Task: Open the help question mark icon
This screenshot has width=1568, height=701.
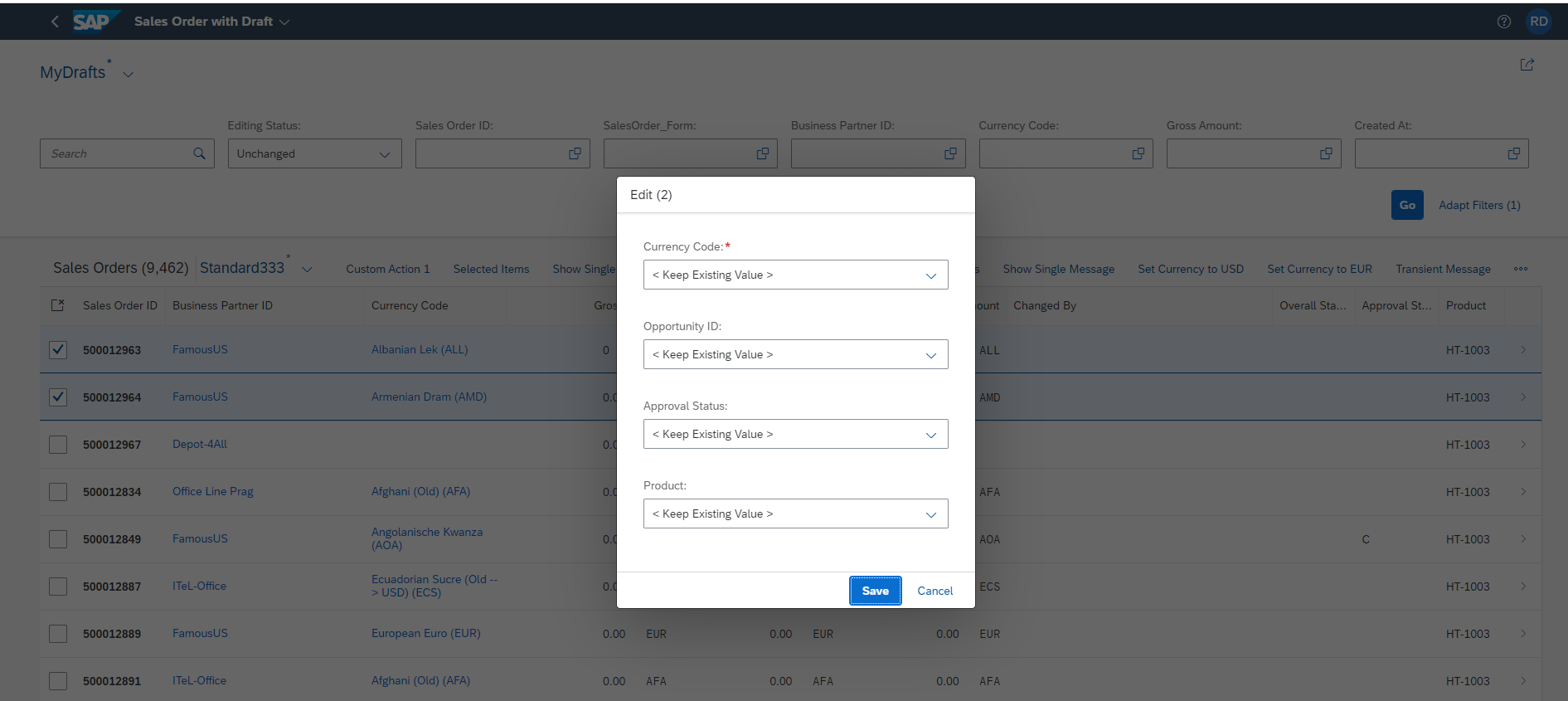Action: click(1503, 22)
